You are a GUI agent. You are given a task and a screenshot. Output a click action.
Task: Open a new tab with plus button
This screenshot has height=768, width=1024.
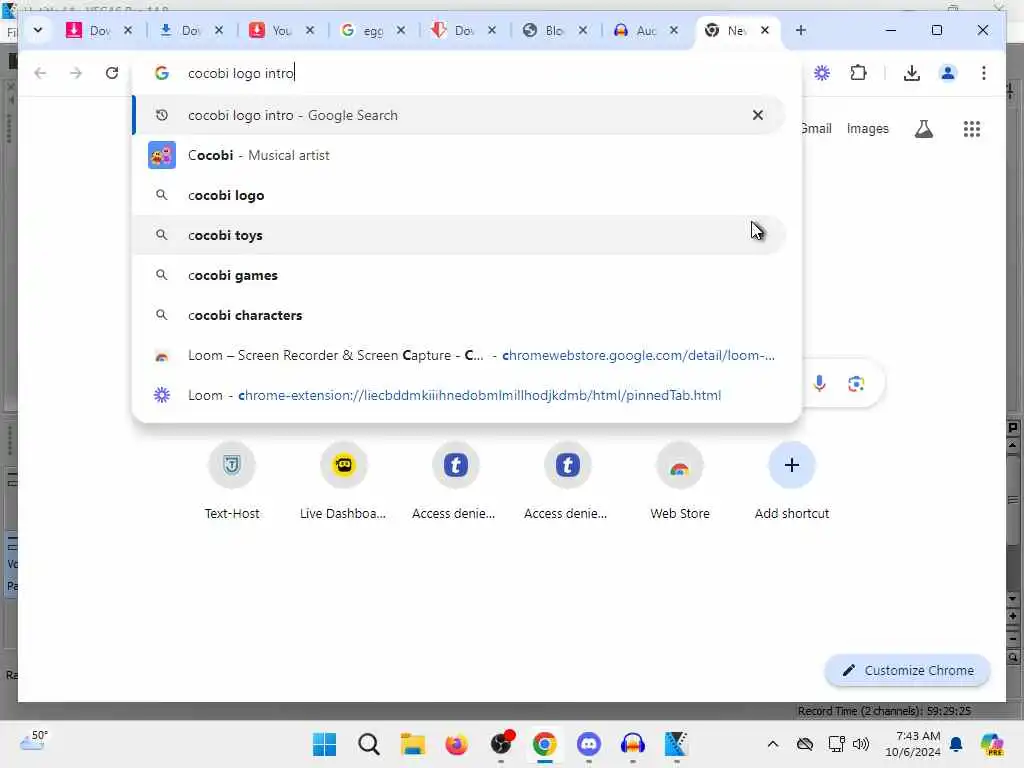pos(801,30)
